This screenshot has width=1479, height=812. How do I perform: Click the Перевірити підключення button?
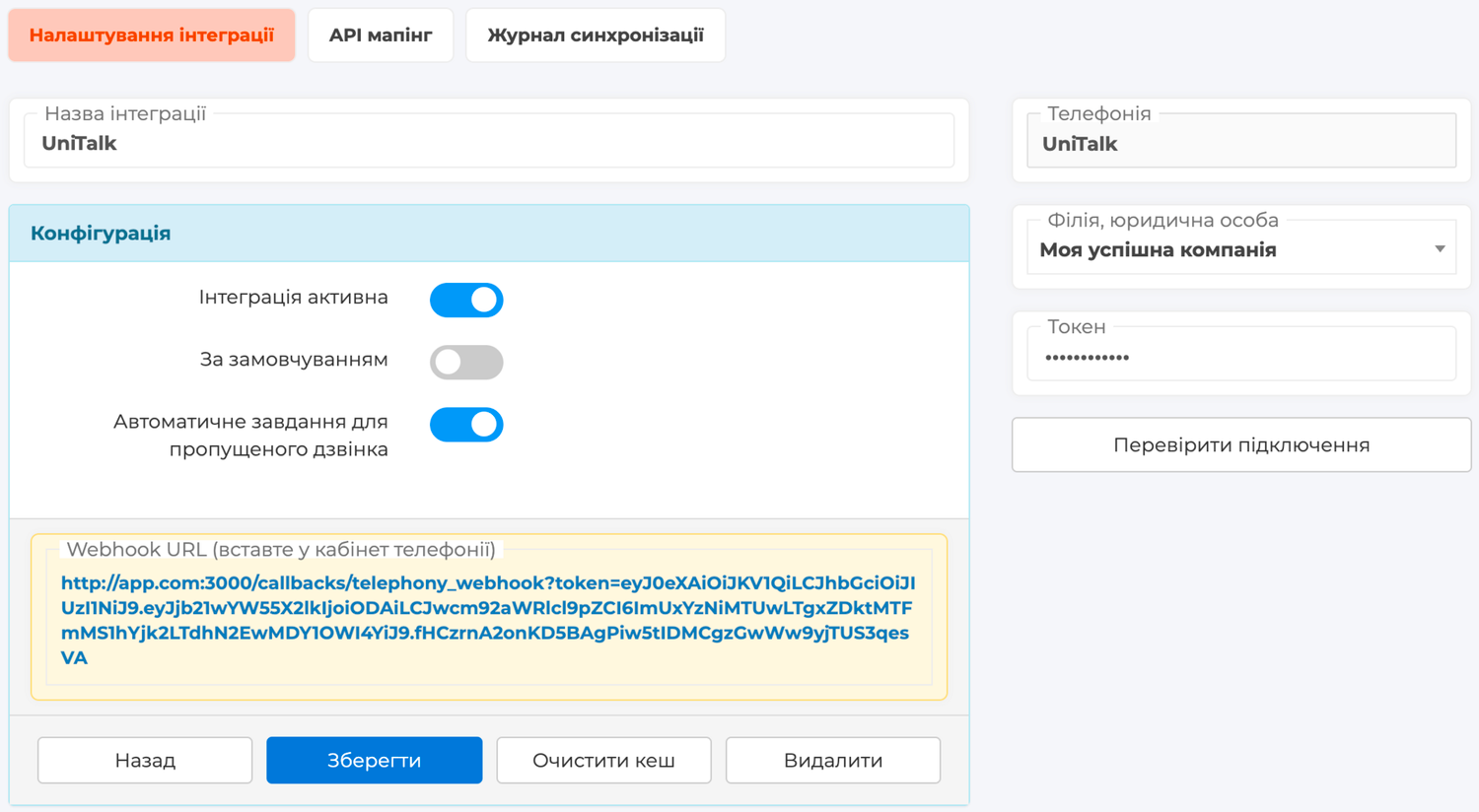click(1241, 444)
